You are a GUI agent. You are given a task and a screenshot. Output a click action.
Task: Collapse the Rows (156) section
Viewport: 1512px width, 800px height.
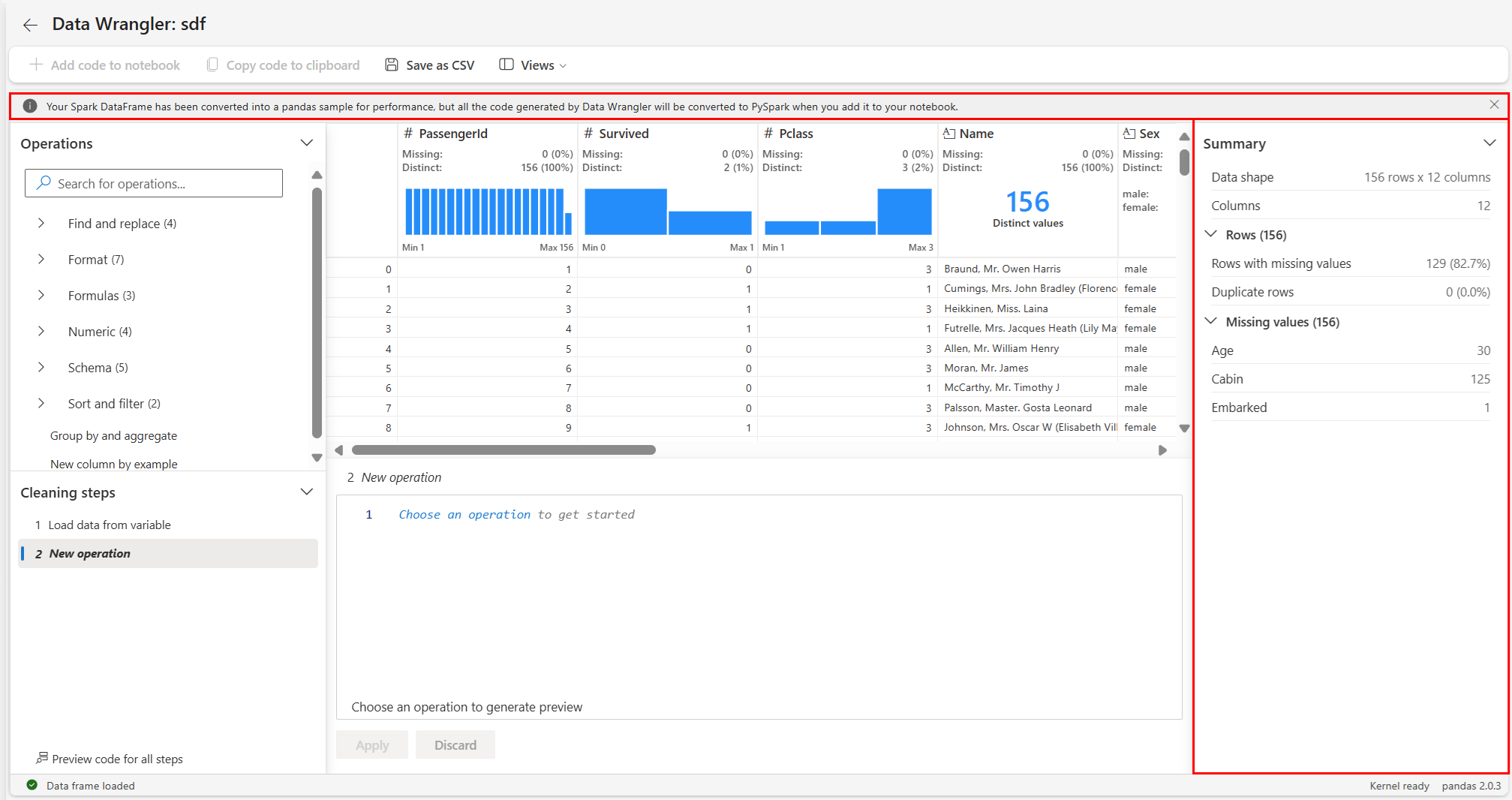pos(1210,234)
